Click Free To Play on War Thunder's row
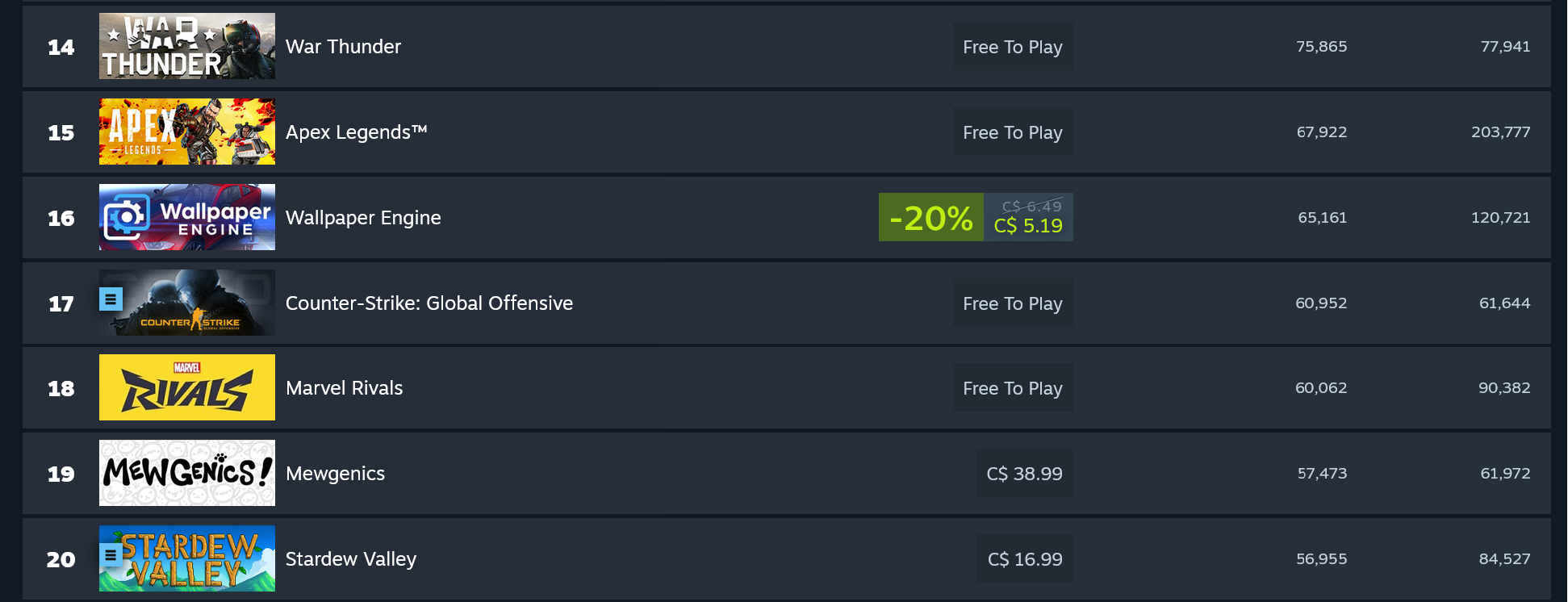1568x602 pixels. pos(1013,47)
